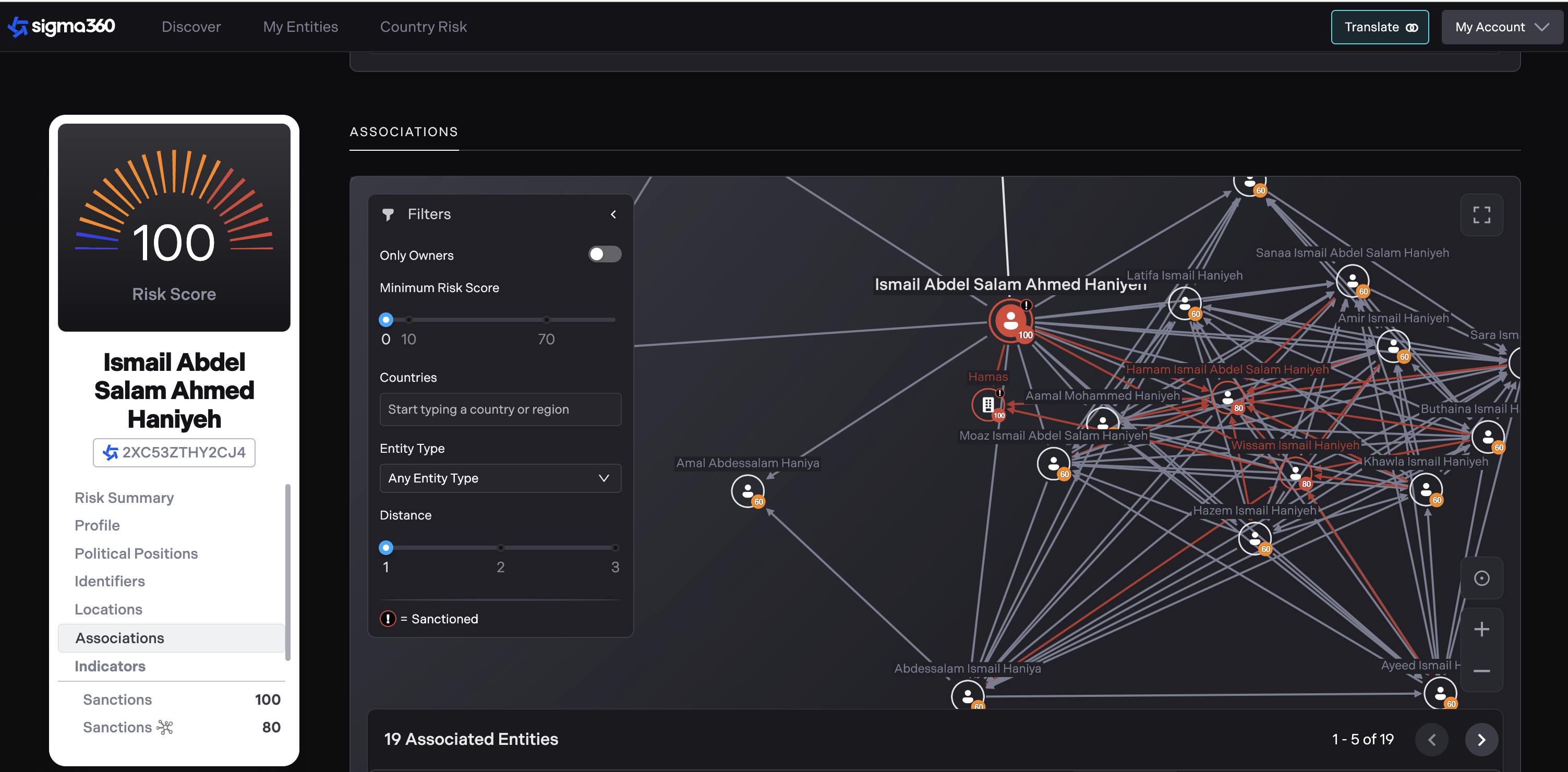Collapse the Filters panel chevron
The image size is (1568, 772).
click(613, 214)
